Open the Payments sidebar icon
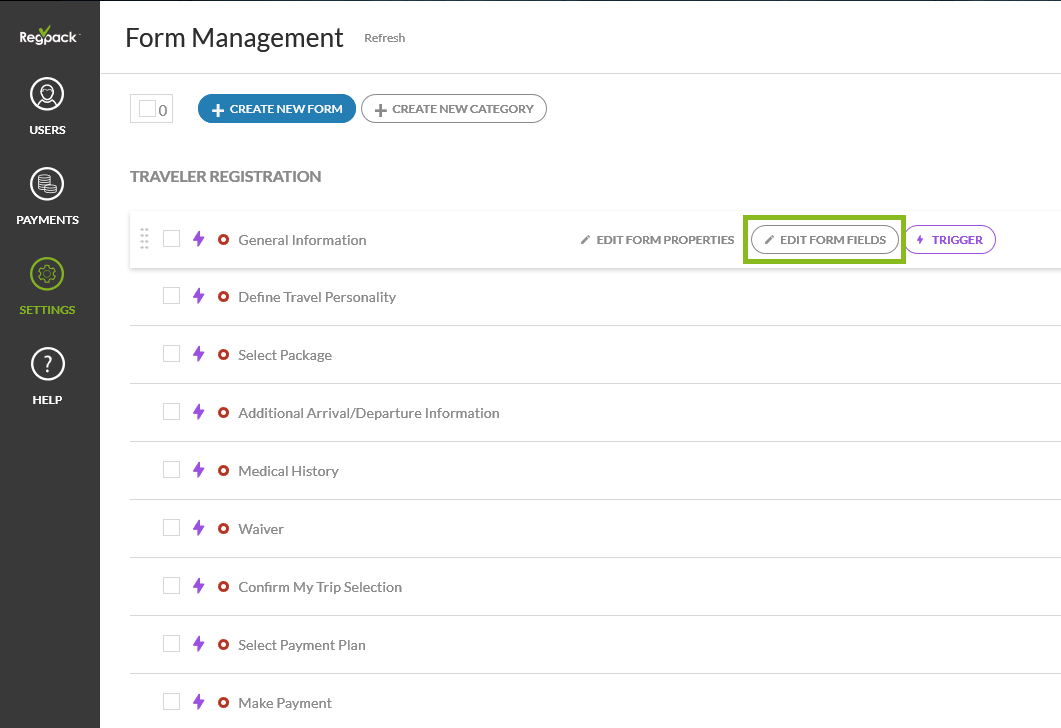1061x728 pixels. [47, 185]
